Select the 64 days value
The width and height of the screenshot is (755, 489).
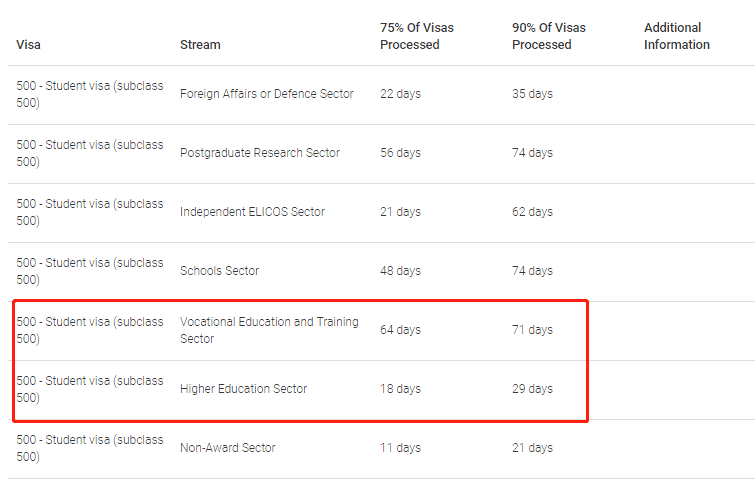[x=401, y=330]
